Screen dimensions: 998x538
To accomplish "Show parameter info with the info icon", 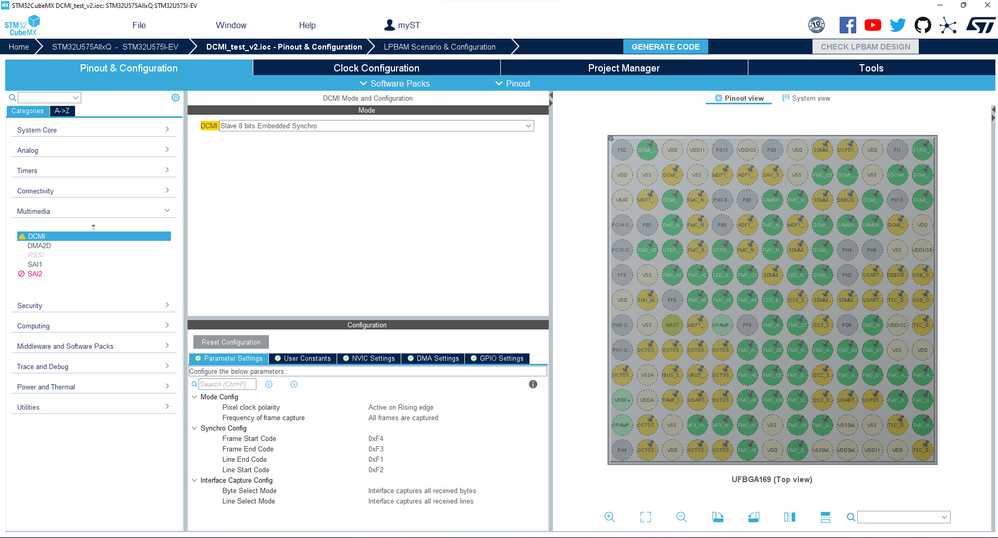I will [533, 384].
